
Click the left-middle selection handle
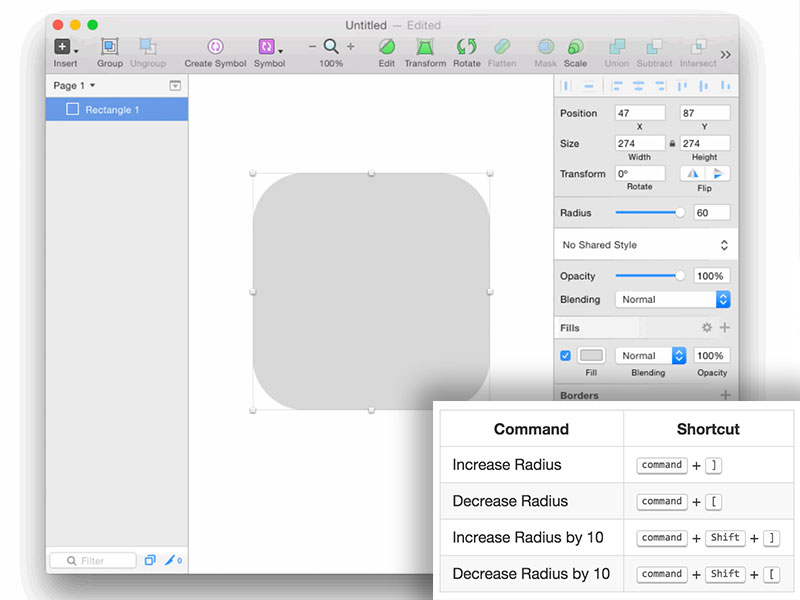(x=253, y=292)
